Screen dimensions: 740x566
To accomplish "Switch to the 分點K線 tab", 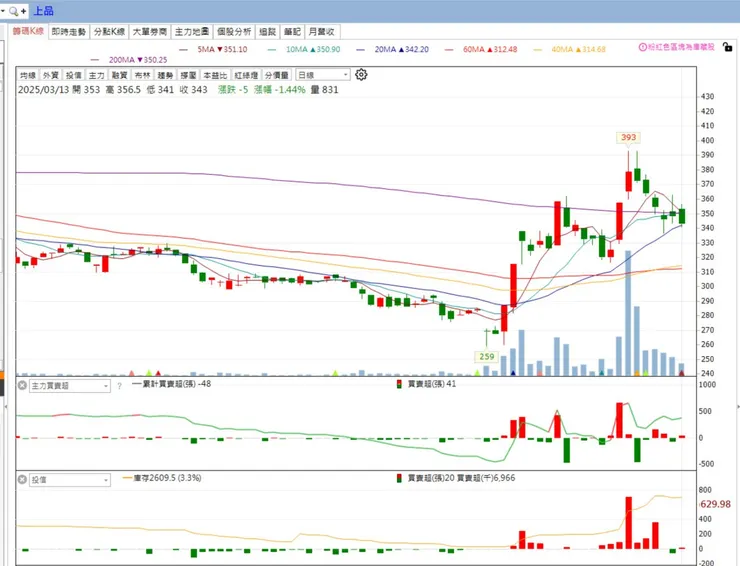I will point(109,32).
